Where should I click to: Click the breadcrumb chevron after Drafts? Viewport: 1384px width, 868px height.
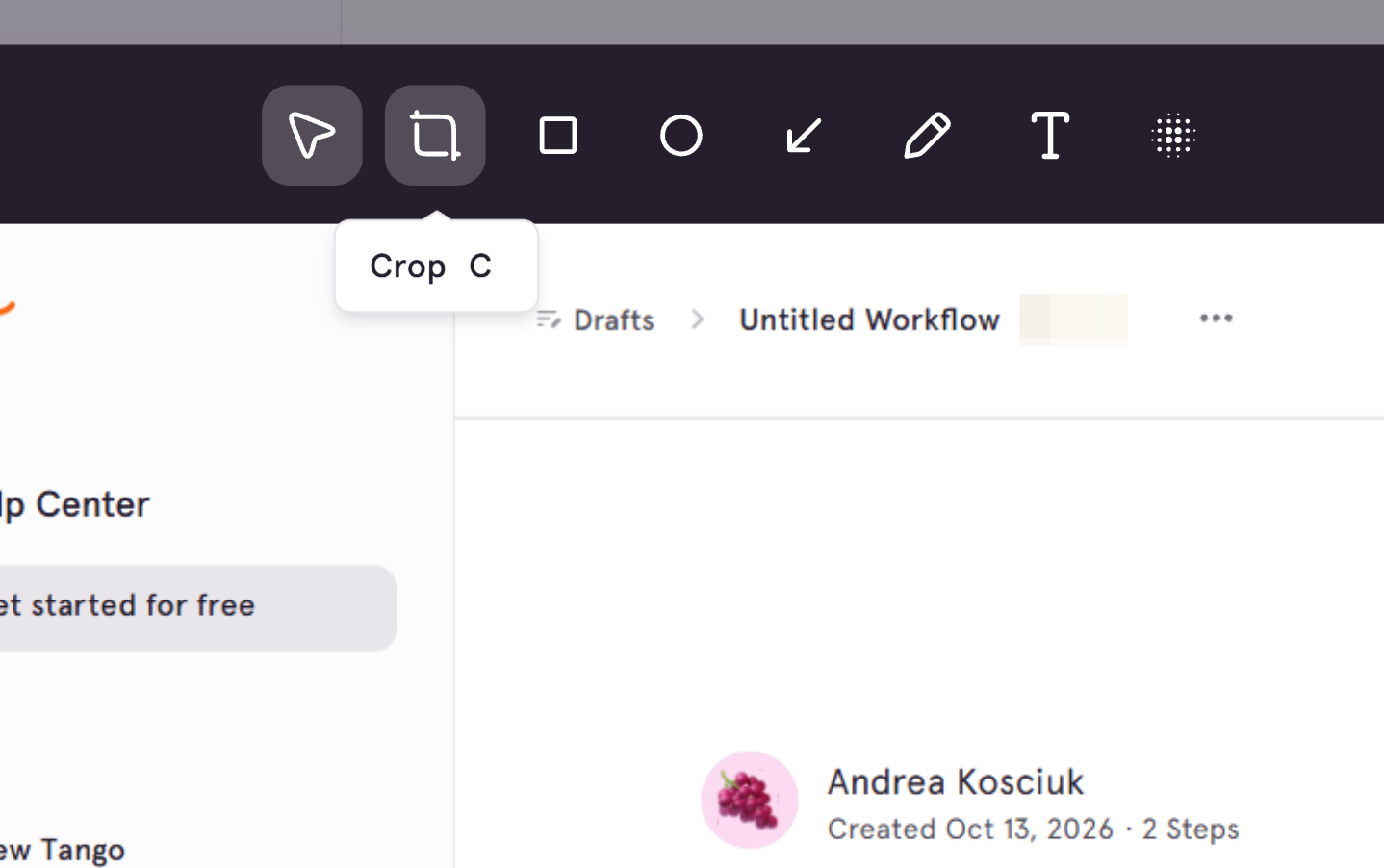698,319
